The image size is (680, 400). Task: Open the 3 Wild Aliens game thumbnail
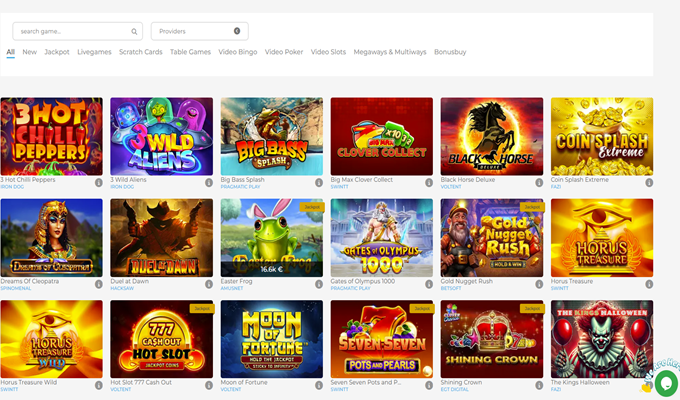(161, 136)
